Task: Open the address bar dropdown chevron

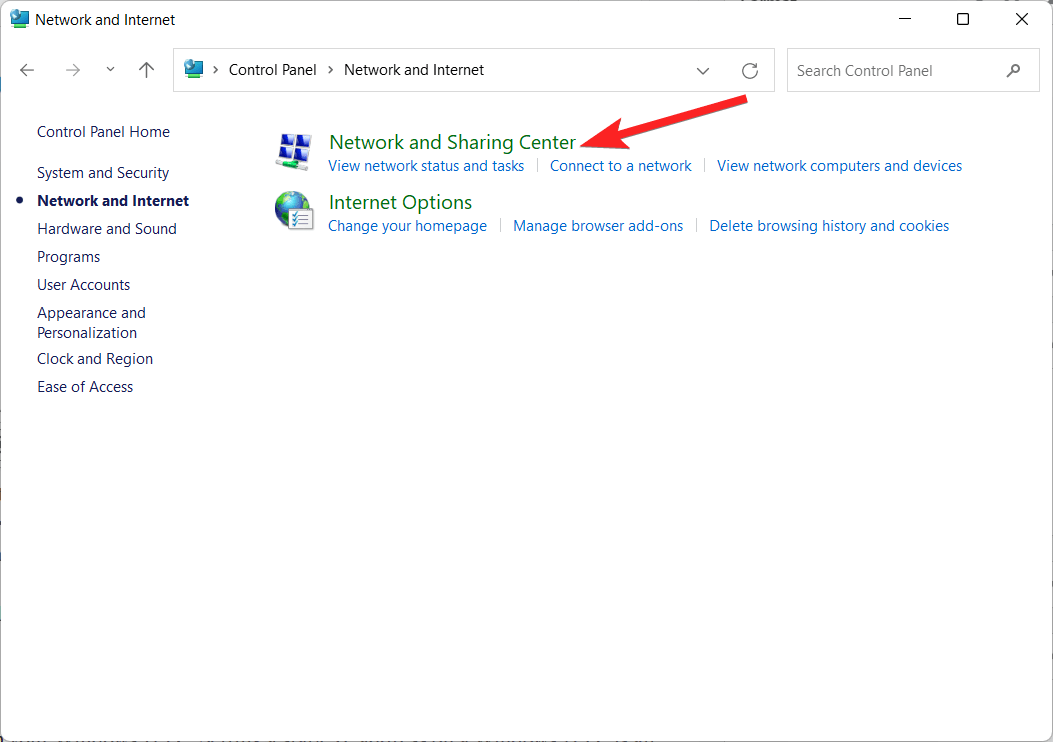Action: click(x=703, y=70)
